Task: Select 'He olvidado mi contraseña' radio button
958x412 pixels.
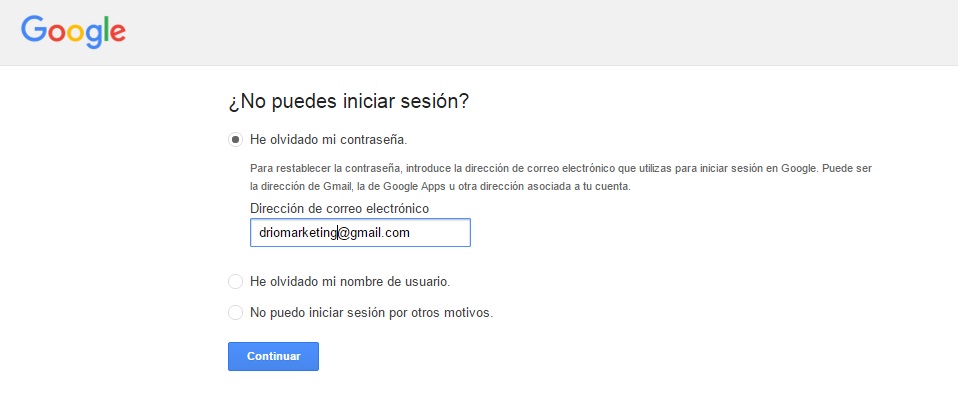Action: tap(235, 139)
